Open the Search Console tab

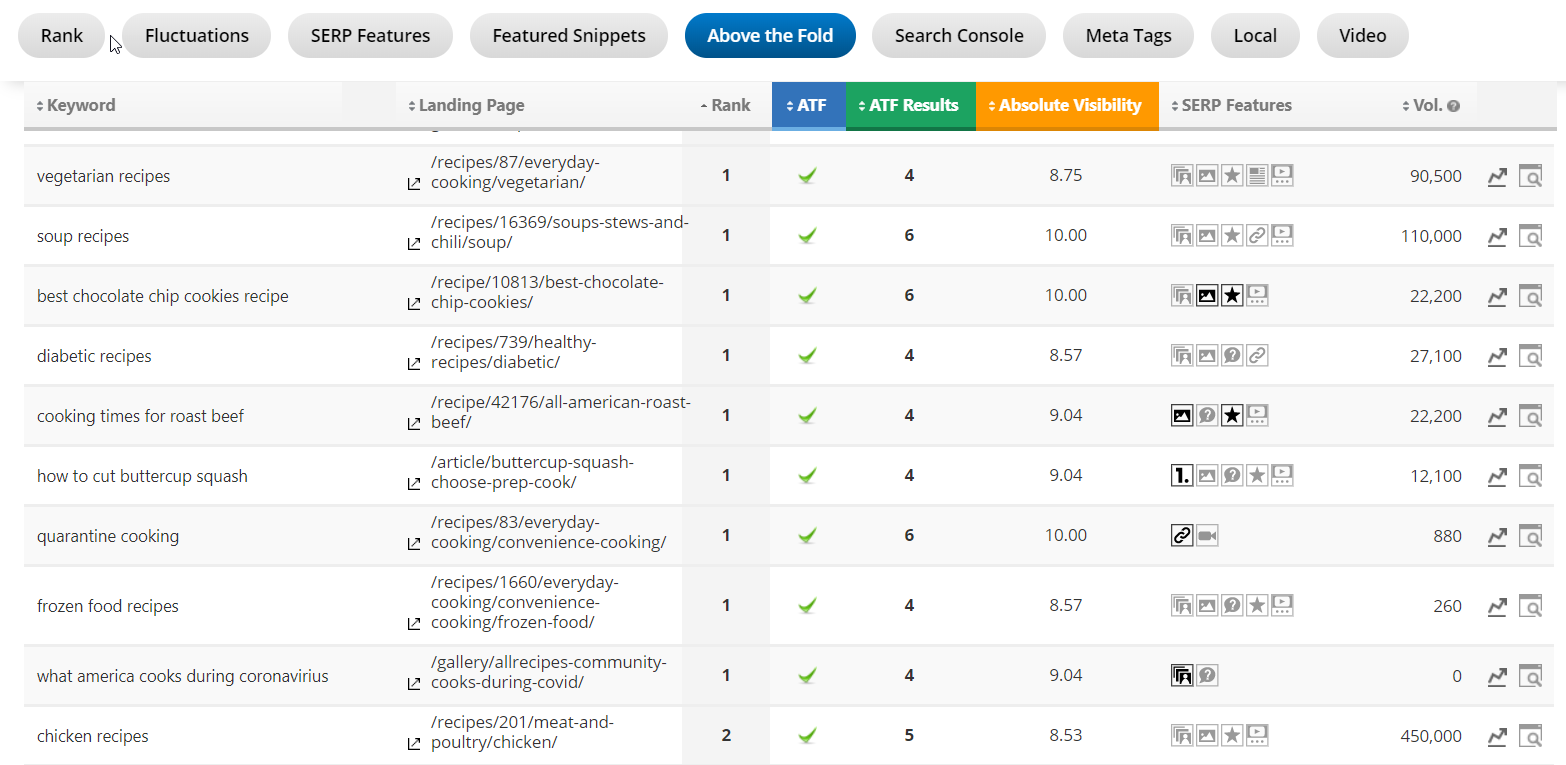point(958,36)
